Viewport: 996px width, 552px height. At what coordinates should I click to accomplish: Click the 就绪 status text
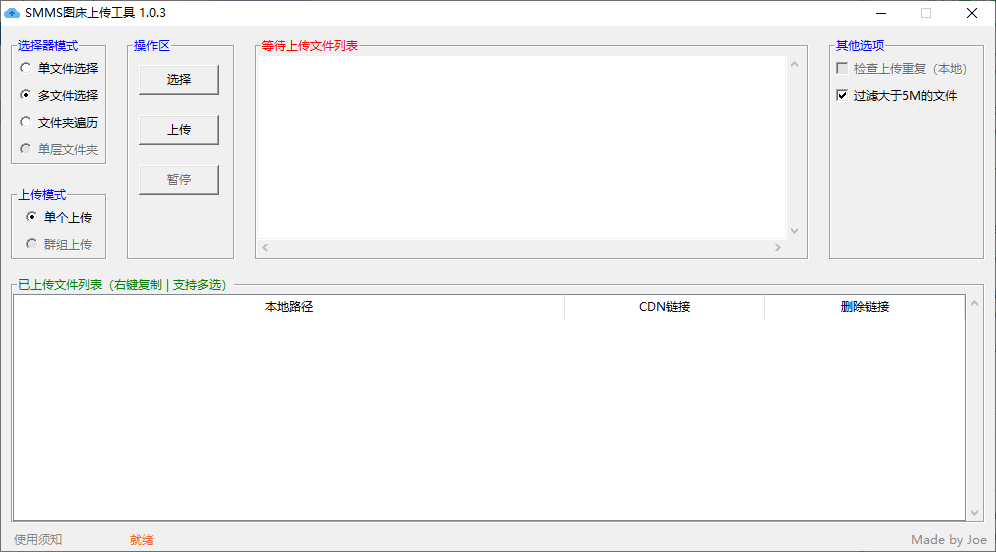(x=142, y=539)
